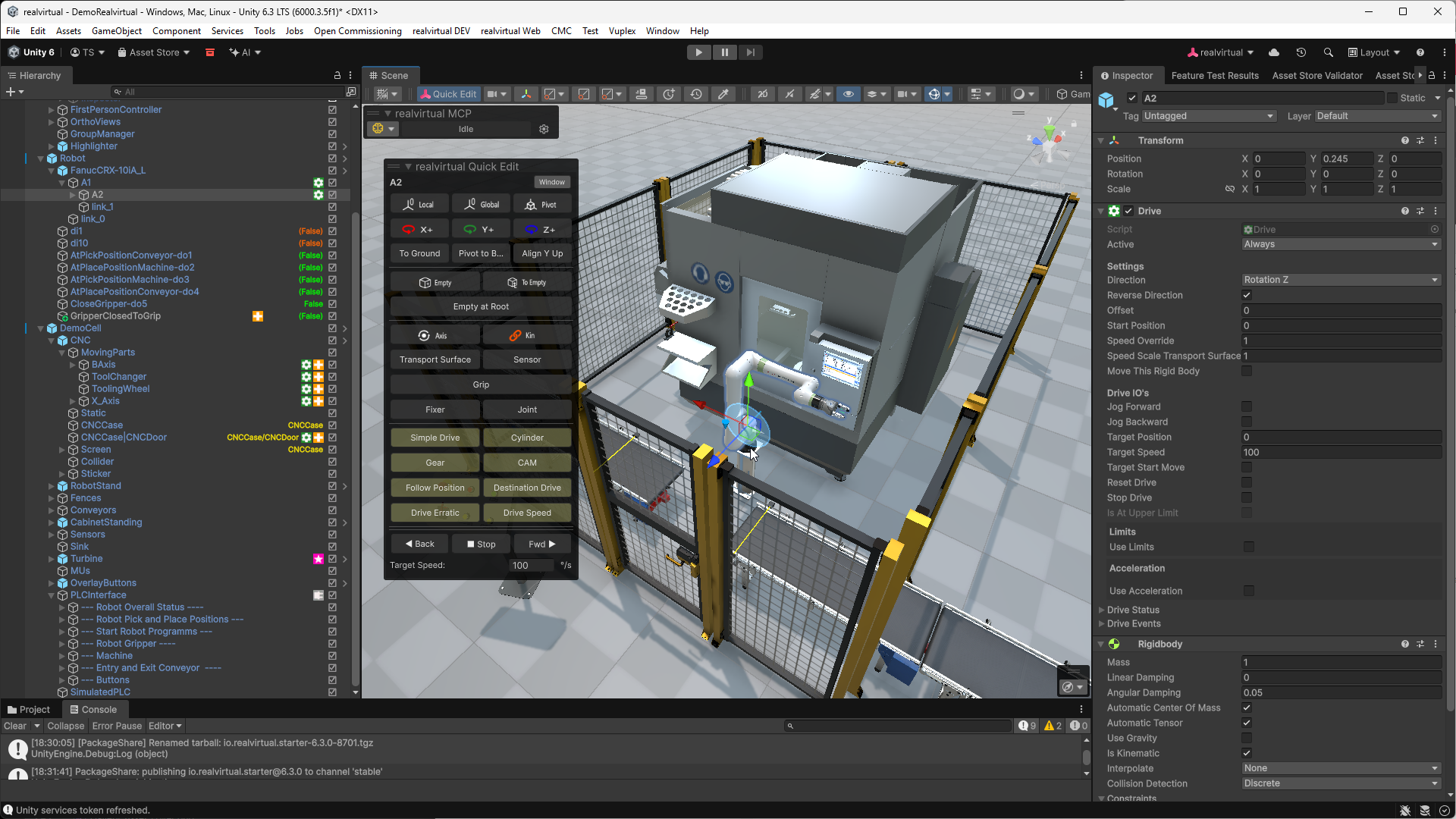The height and width of the screenshot is (819, 1456).
Task: Click the cloud services icon
Action: pos(1274,52)
